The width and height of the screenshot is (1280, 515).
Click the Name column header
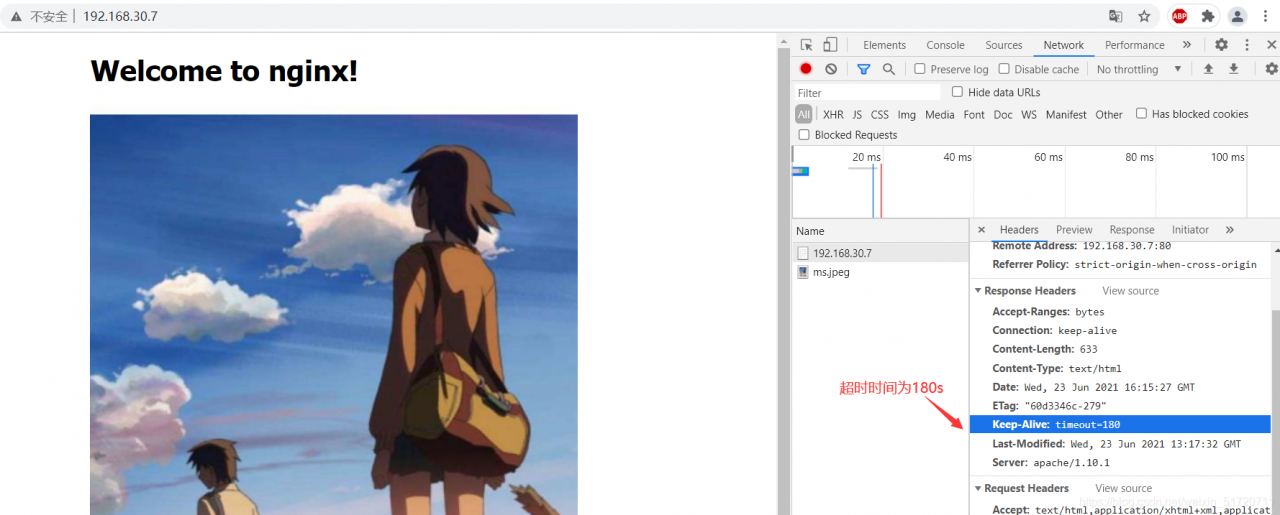pyautogui.click(x=881, y=231)
